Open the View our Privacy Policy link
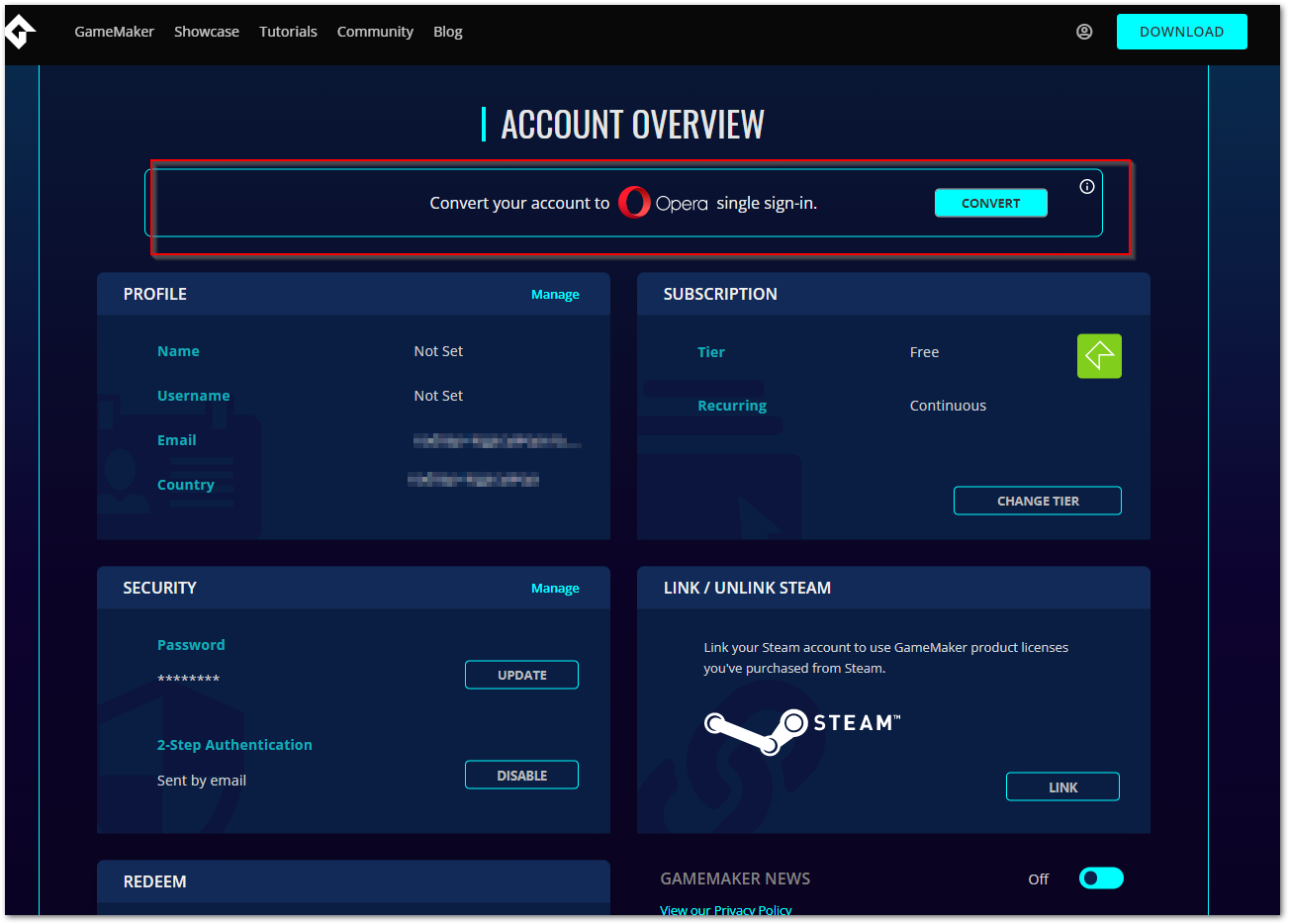 tap(725, 910)
